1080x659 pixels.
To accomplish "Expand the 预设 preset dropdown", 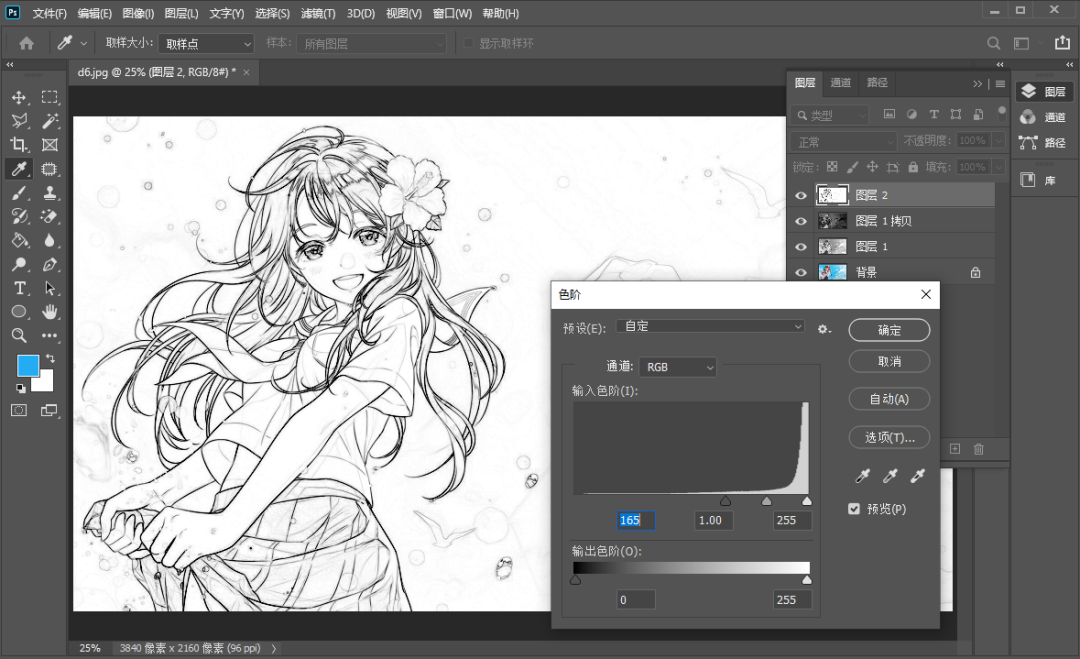I will coord(712,327).
